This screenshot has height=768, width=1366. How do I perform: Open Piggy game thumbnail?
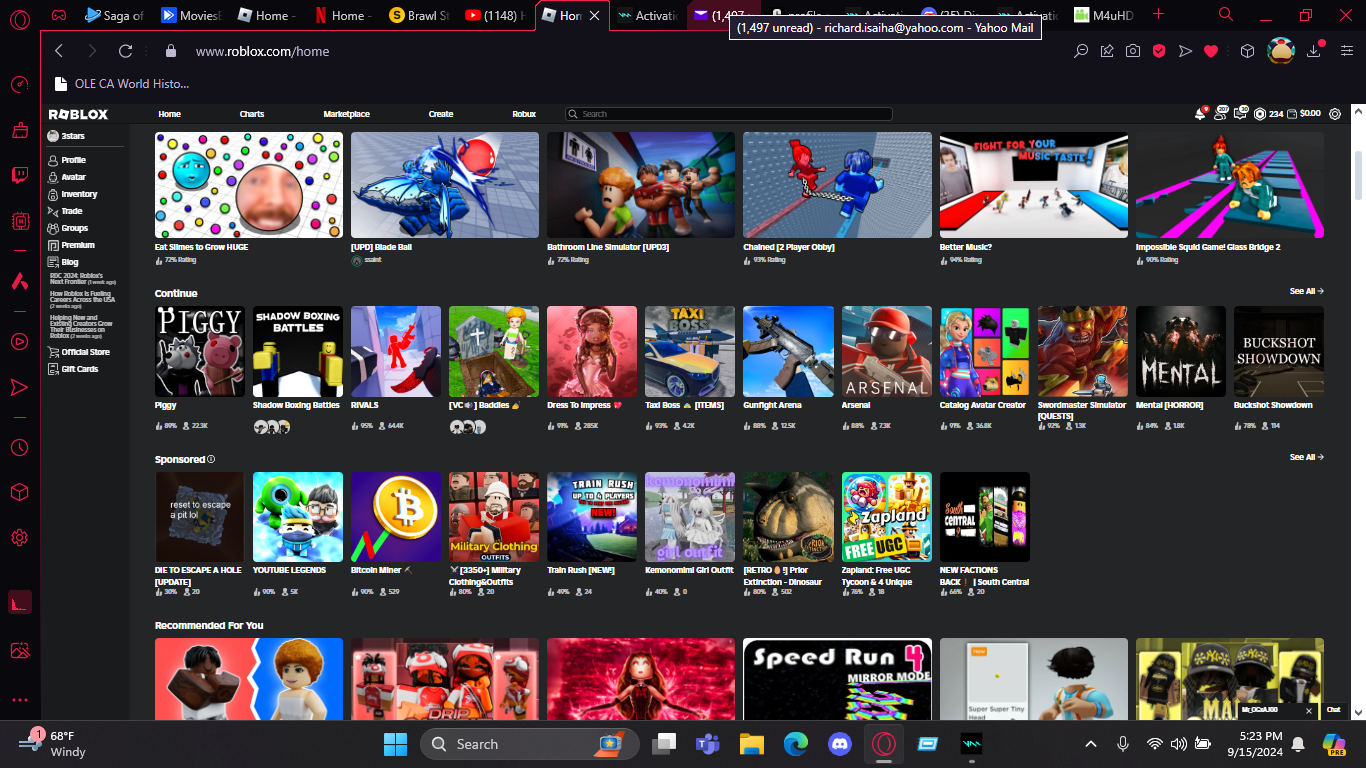[x=200, y=351]
